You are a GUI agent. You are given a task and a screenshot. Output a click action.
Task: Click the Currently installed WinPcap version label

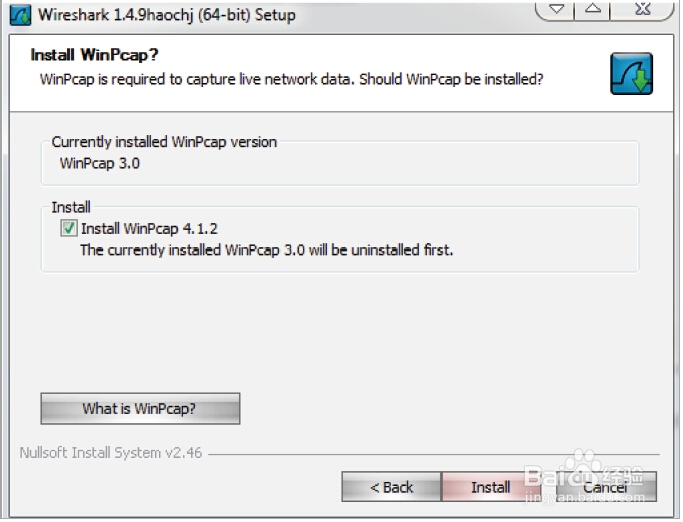164,142
